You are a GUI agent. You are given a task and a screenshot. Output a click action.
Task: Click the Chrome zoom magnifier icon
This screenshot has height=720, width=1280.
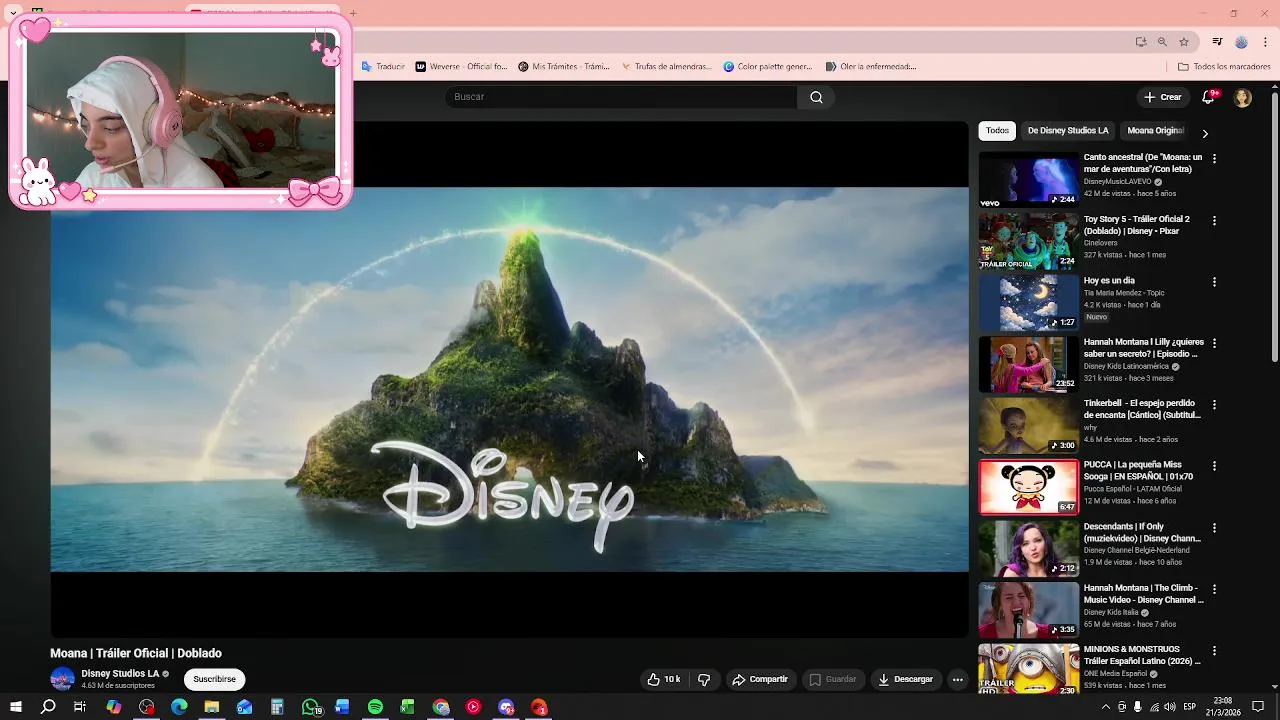point(1162,42)
